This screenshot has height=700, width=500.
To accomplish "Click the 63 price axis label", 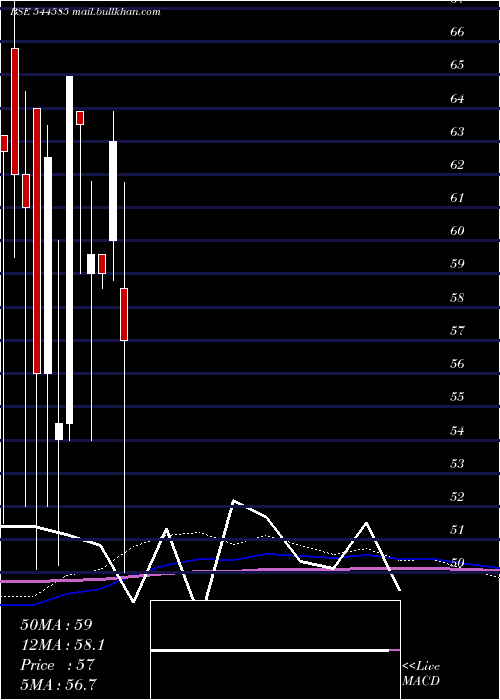I will tap(457, 131).
